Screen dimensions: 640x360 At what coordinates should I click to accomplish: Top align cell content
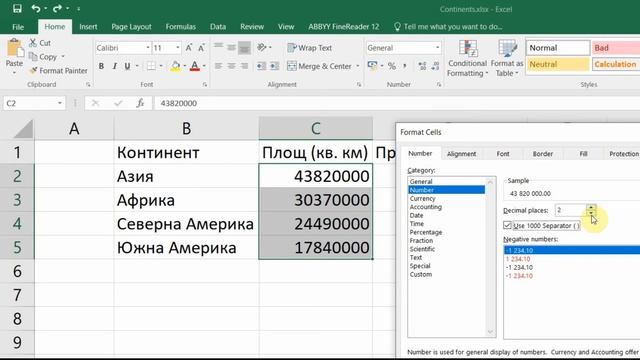[x=219, y=47]
